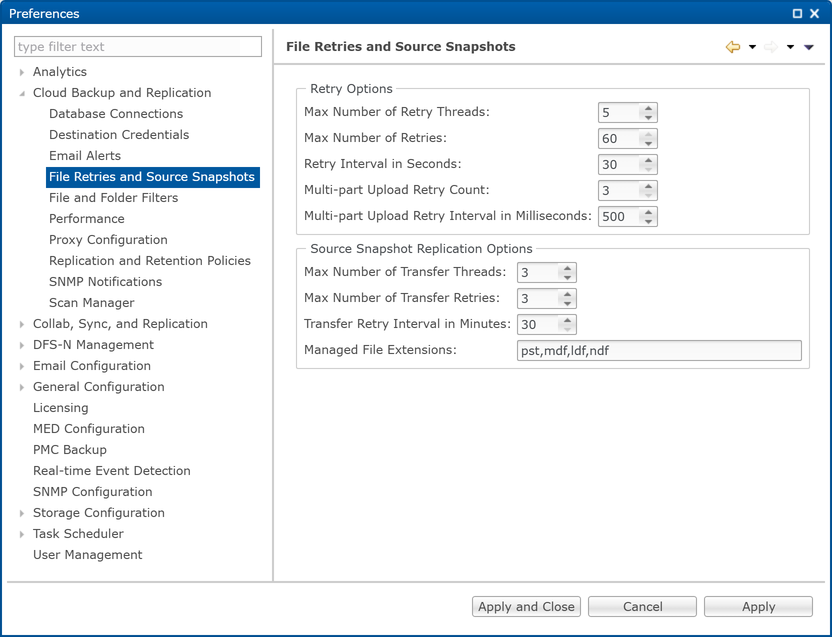Decrease Multi-part Upload Retry Interval Milliseconds
This screenshot has height=637, width=832.
tap(648, 221)
